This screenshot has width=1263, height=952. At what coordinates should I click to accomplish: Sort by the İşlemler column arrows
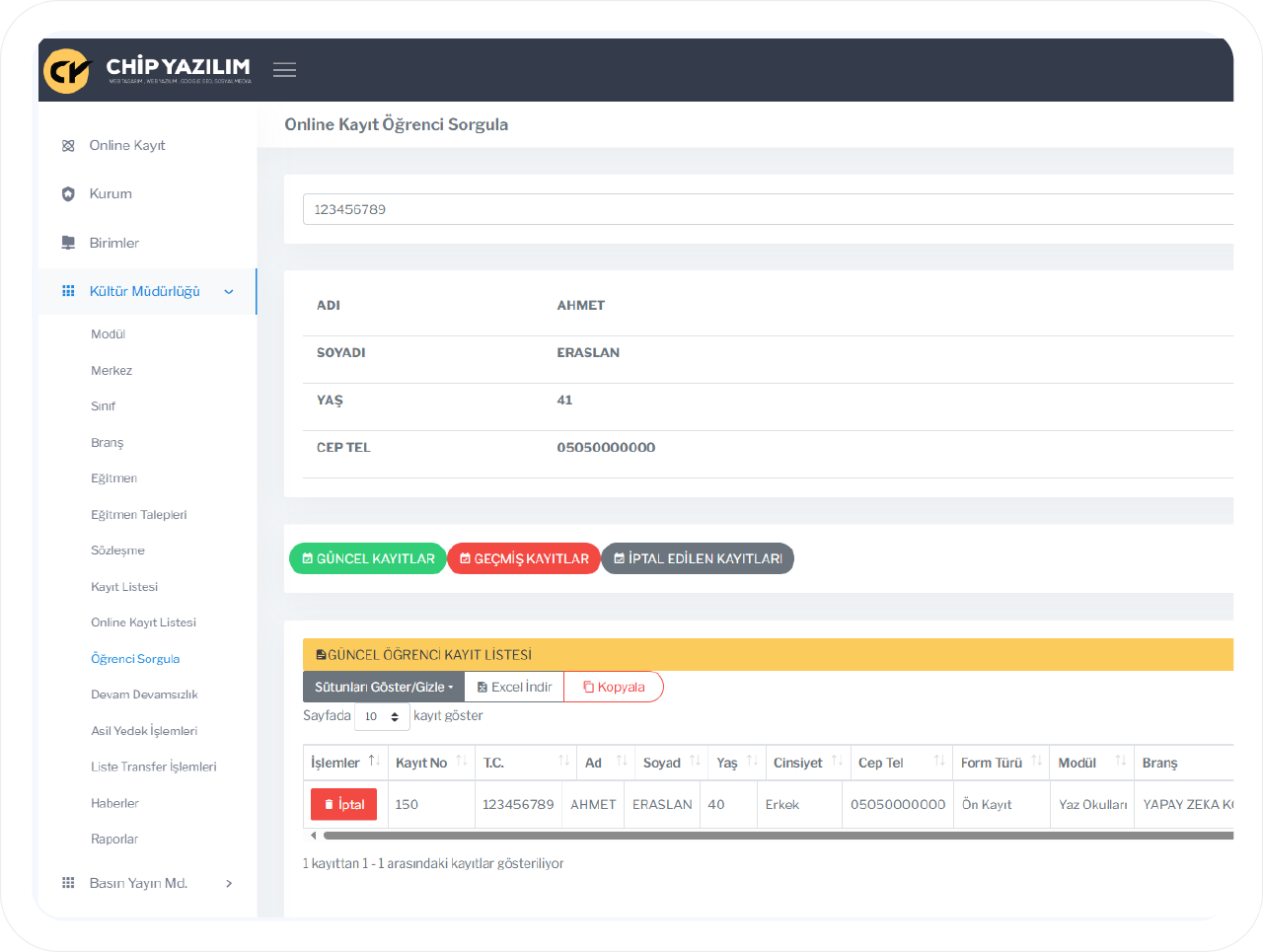coord(374,761)
